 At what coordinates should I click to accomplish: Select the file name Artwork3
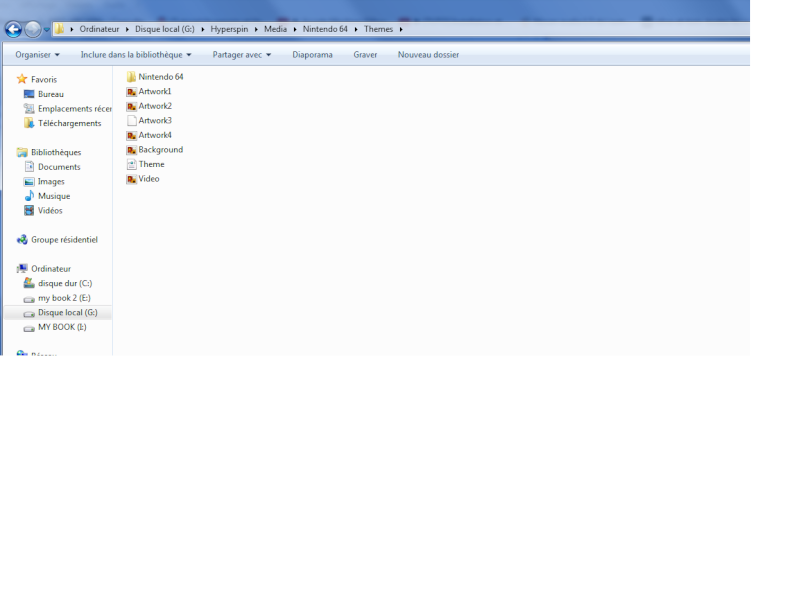155,120
